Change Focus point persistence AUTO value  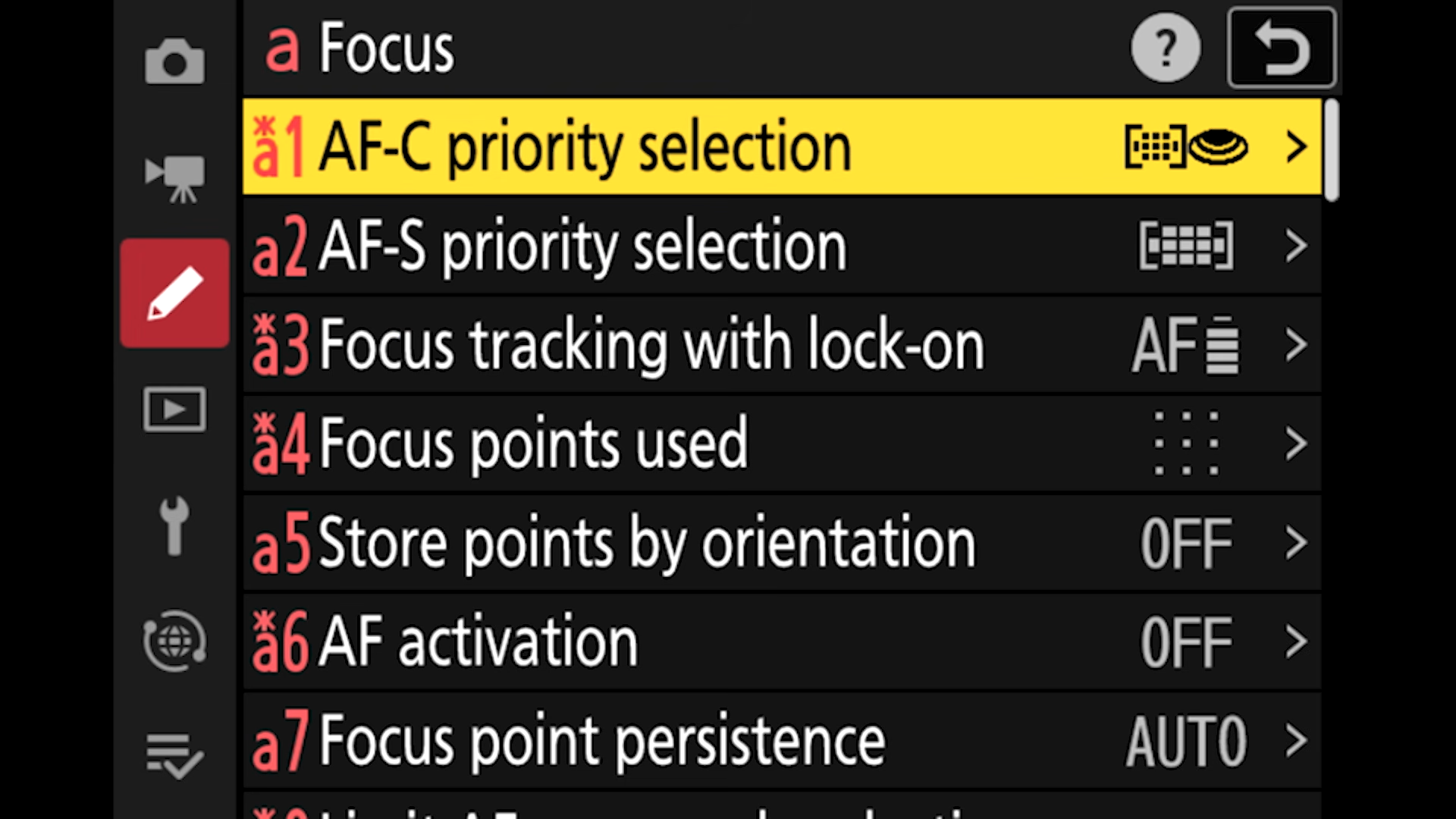(x=1186, y=741)
